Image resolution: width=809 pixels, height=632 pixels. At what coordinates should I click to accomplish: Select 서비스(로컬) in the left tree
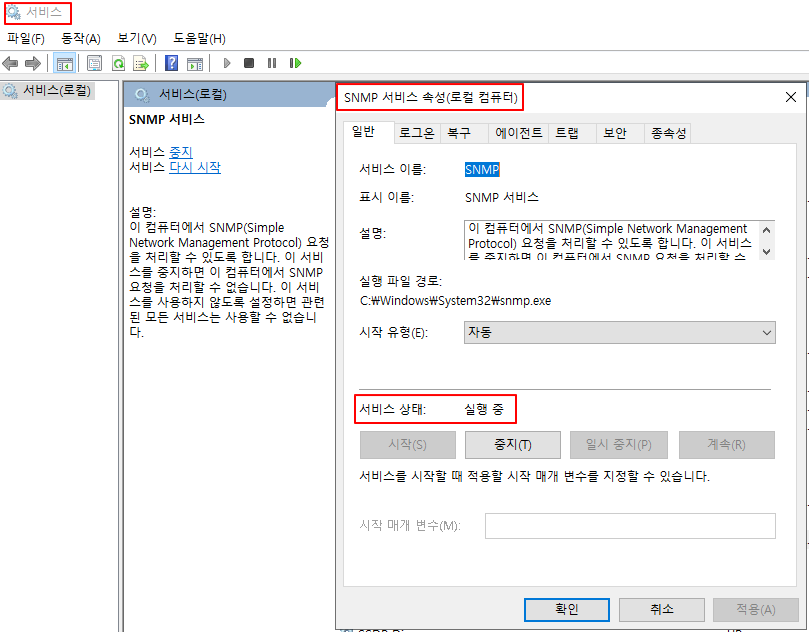coord(47,91)
